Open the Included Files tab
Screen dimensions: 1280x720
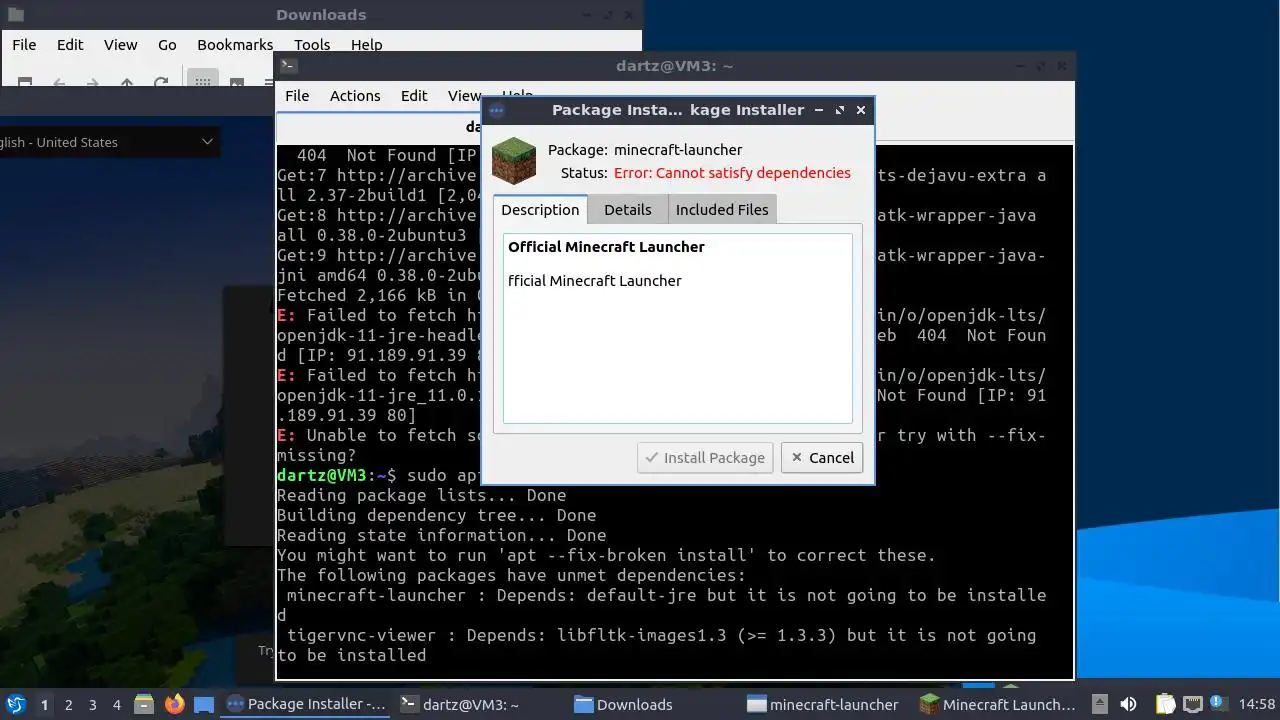point(722,209)
